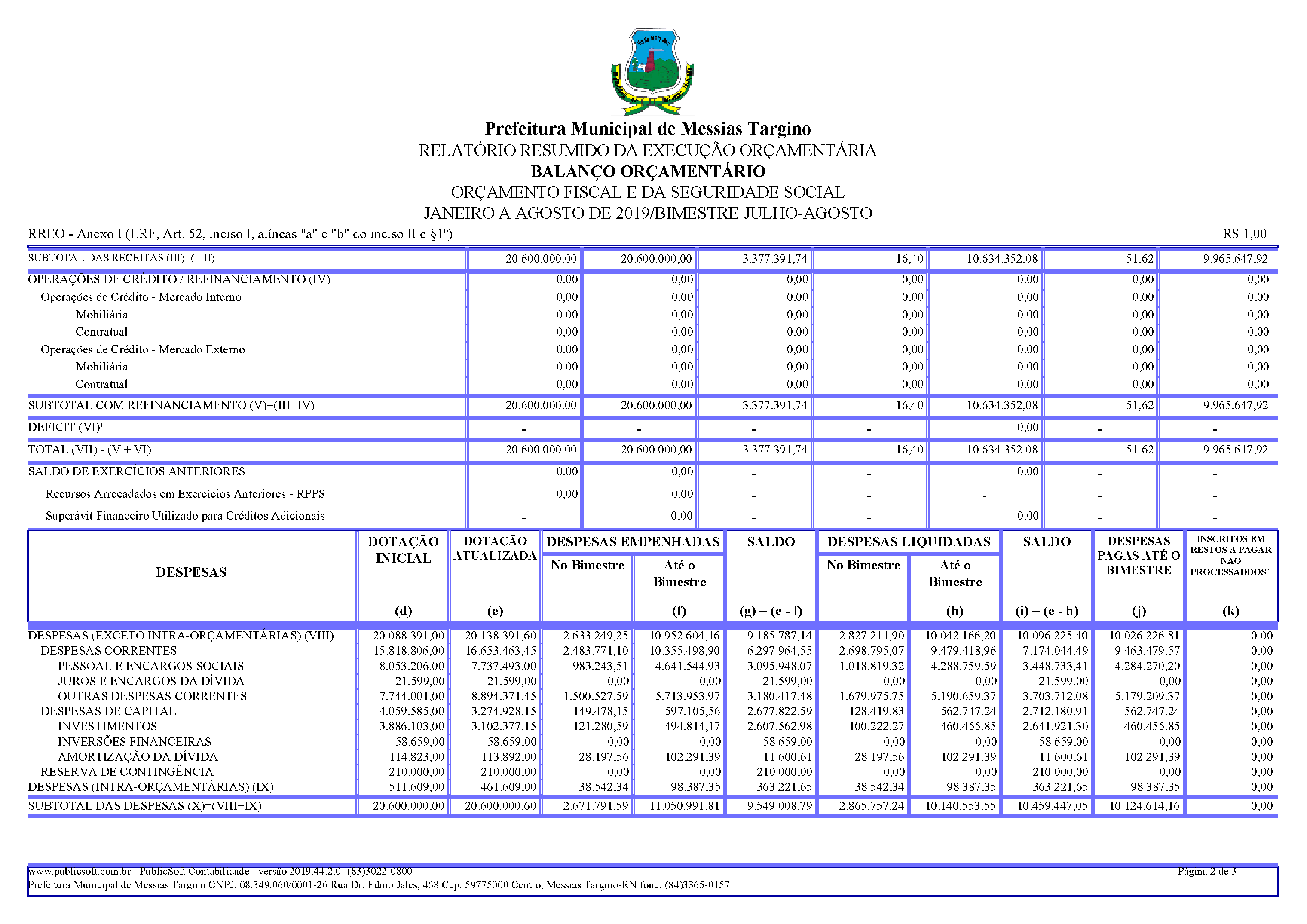Click the Prefeitura Municipal de Messias Targino title
The height and width of the screenshot is (924, 1307).
tap(647, 129)
